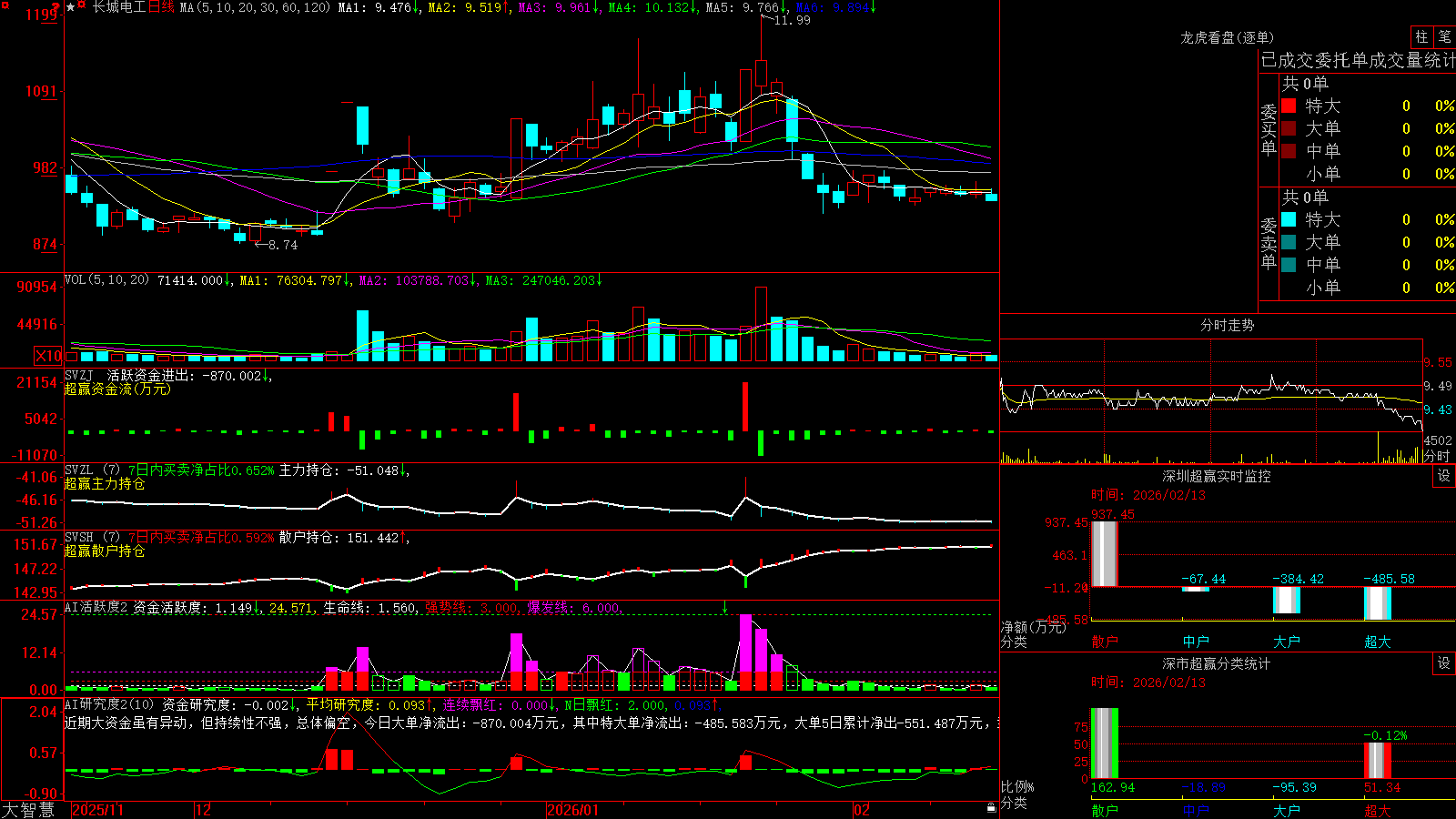
Task: Click the red gear icon next to stock name
Action: click(x=82, y=4)
